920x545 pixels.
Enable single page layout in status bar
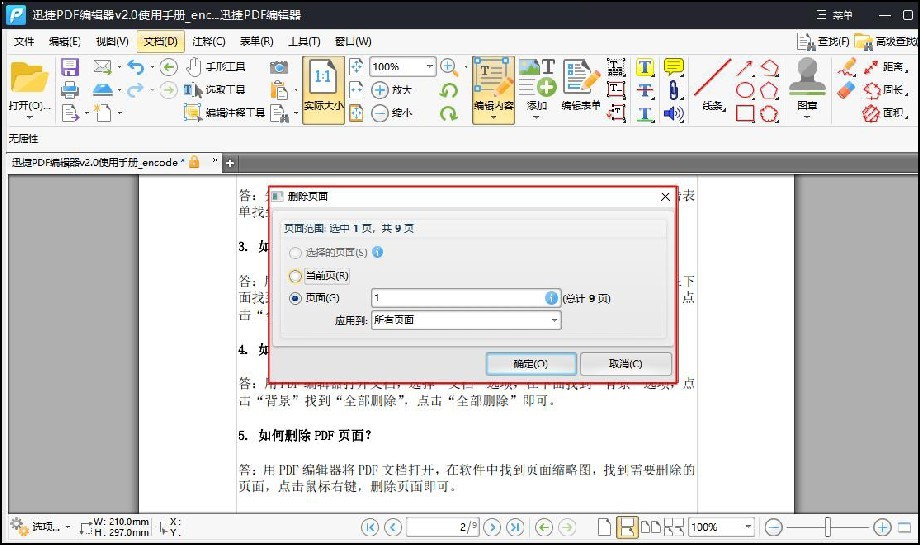click(x=604, y=527)
